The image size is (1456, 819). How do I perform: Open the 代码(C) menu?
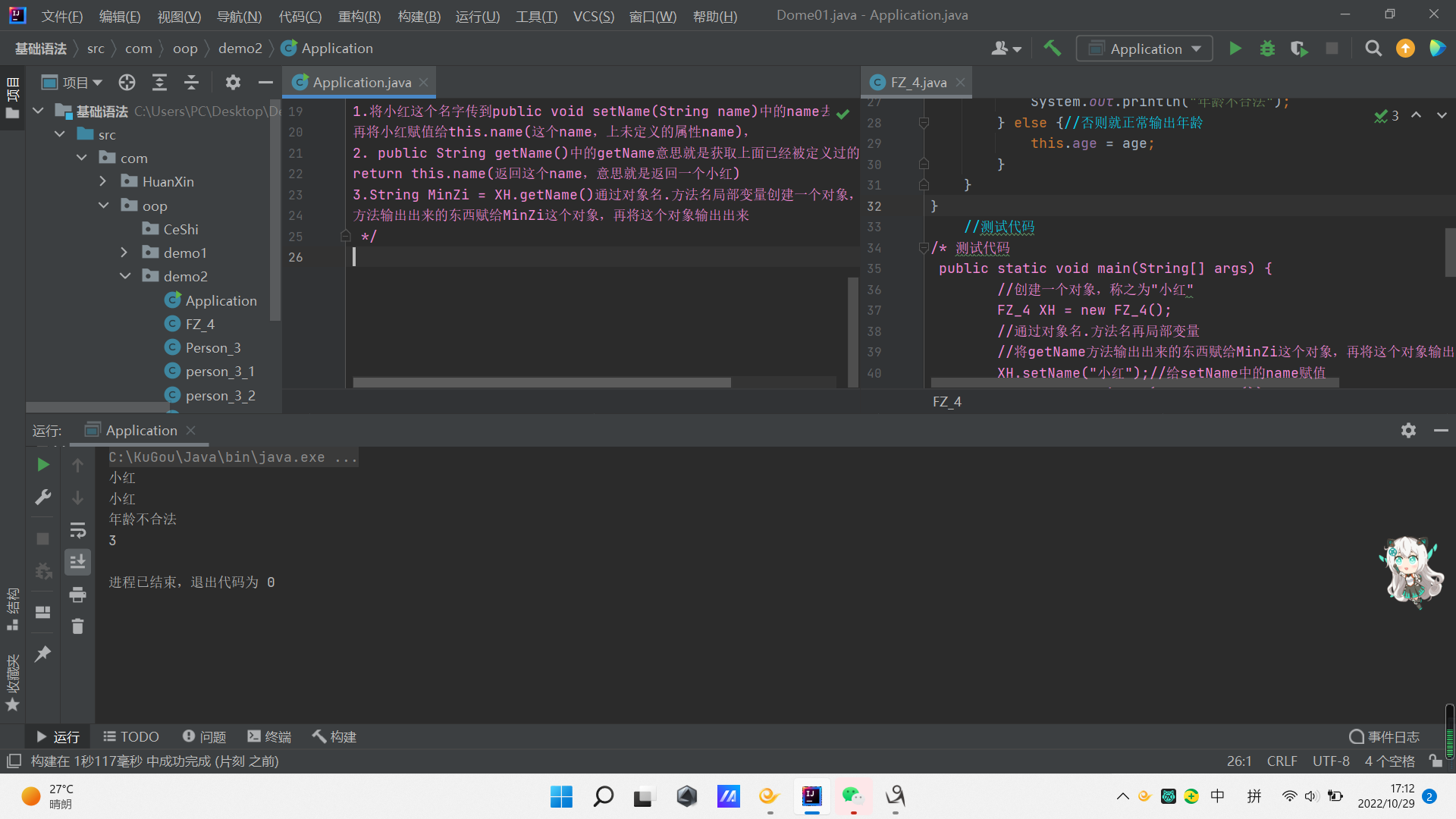[300, 16]
